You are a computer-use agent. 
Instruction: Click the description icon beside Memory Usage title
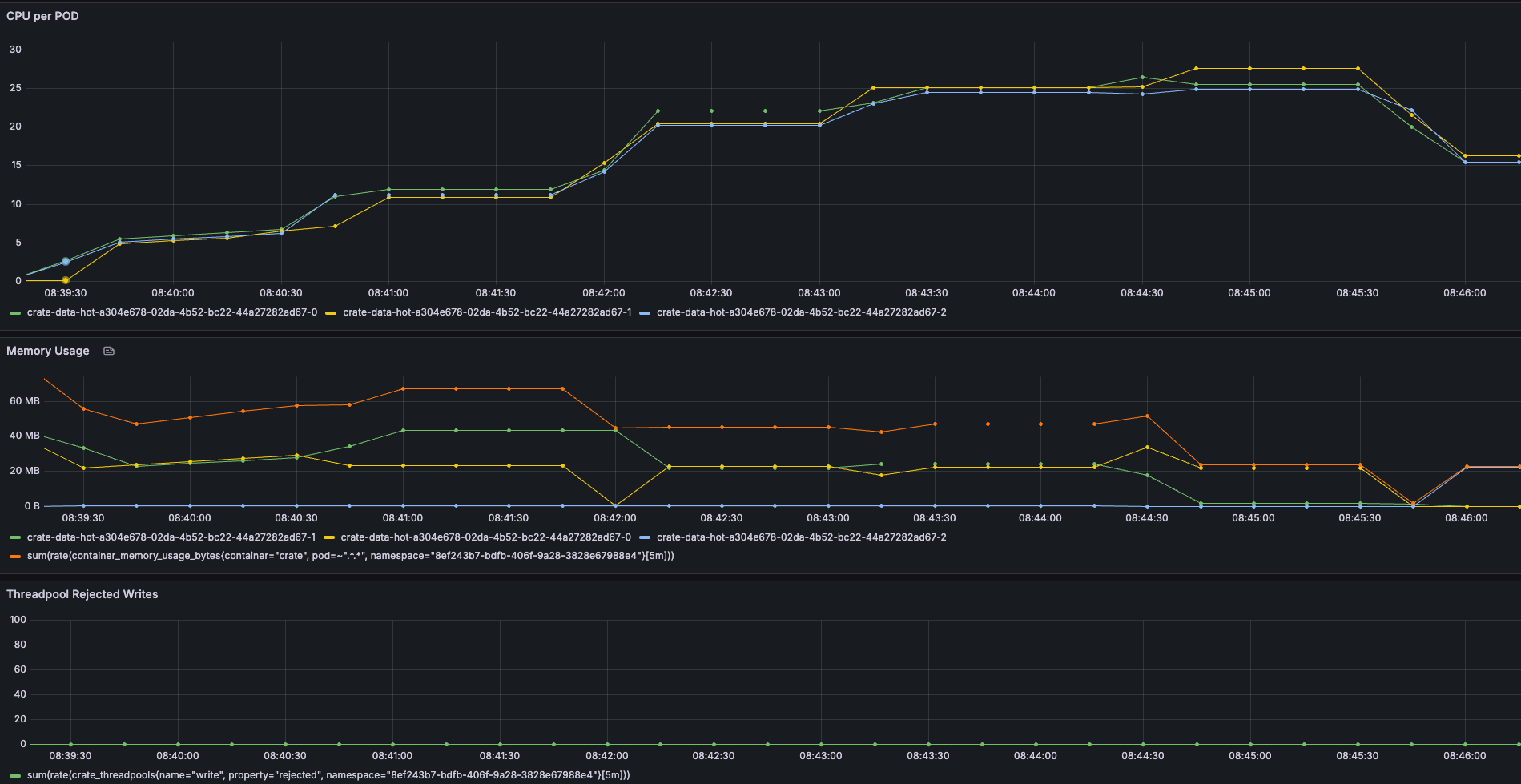109,351
